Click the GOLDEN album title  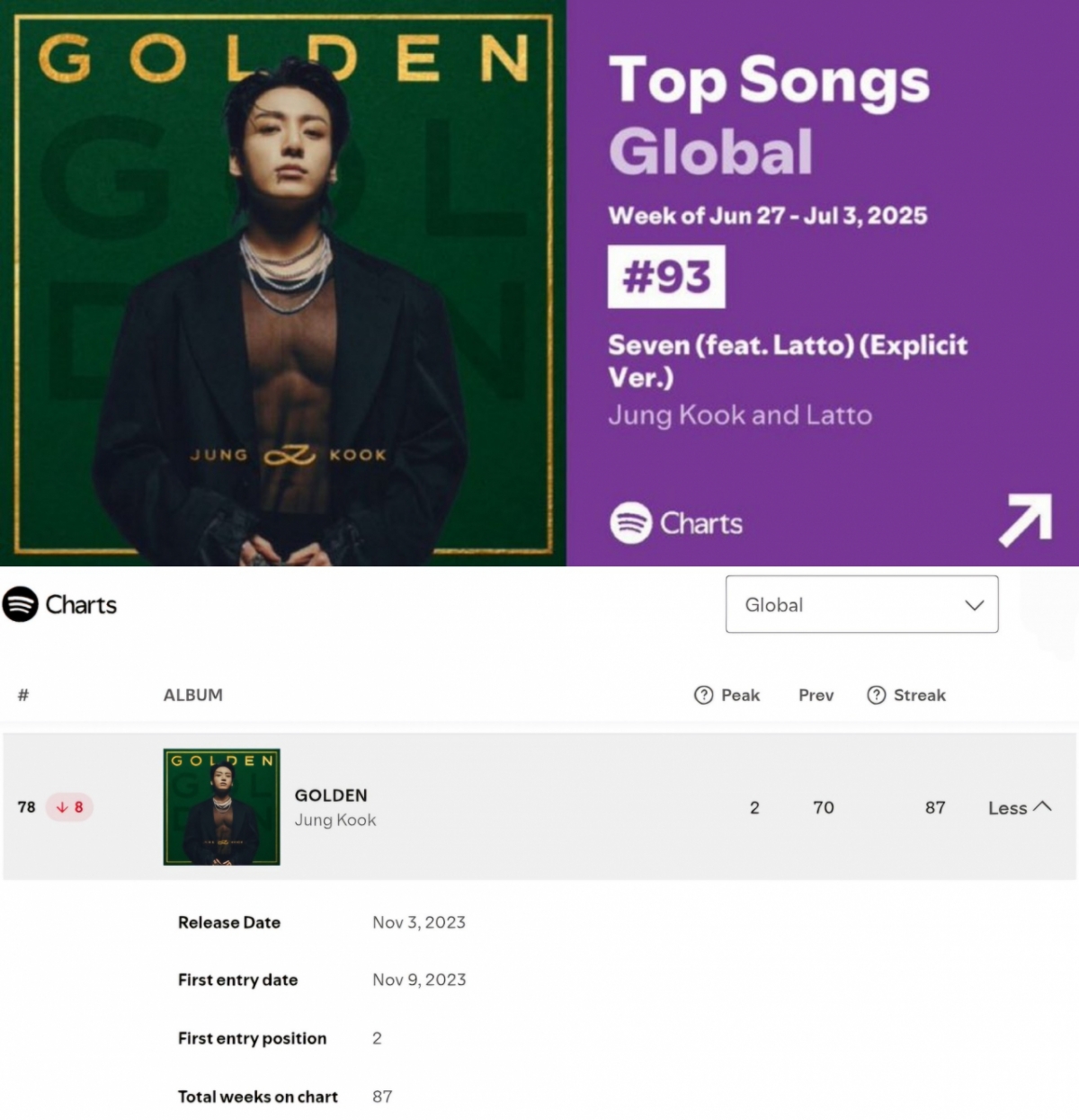[331, 796]
